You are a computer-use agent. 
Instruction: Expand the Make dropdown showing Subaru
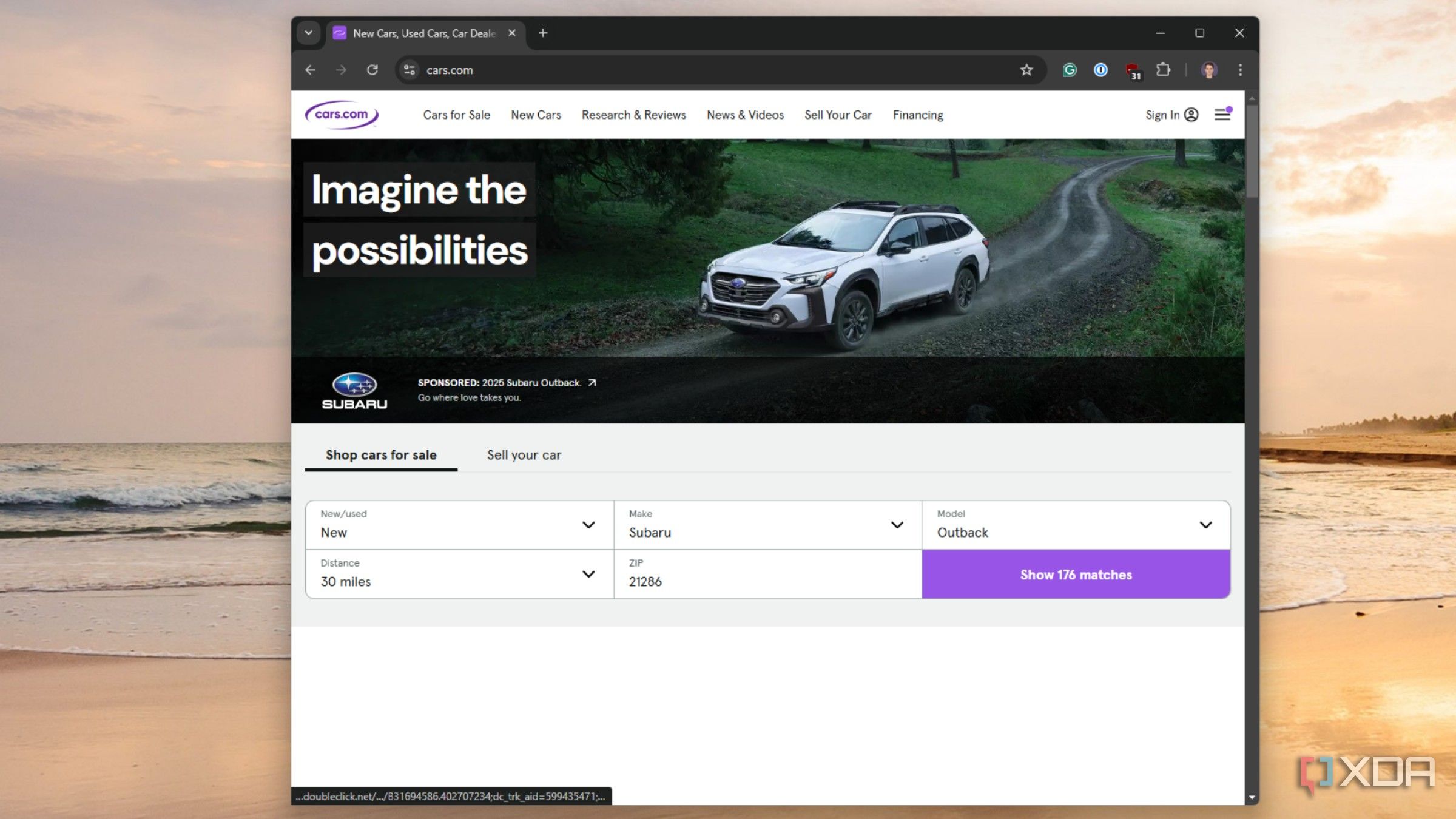coord(767,525)
